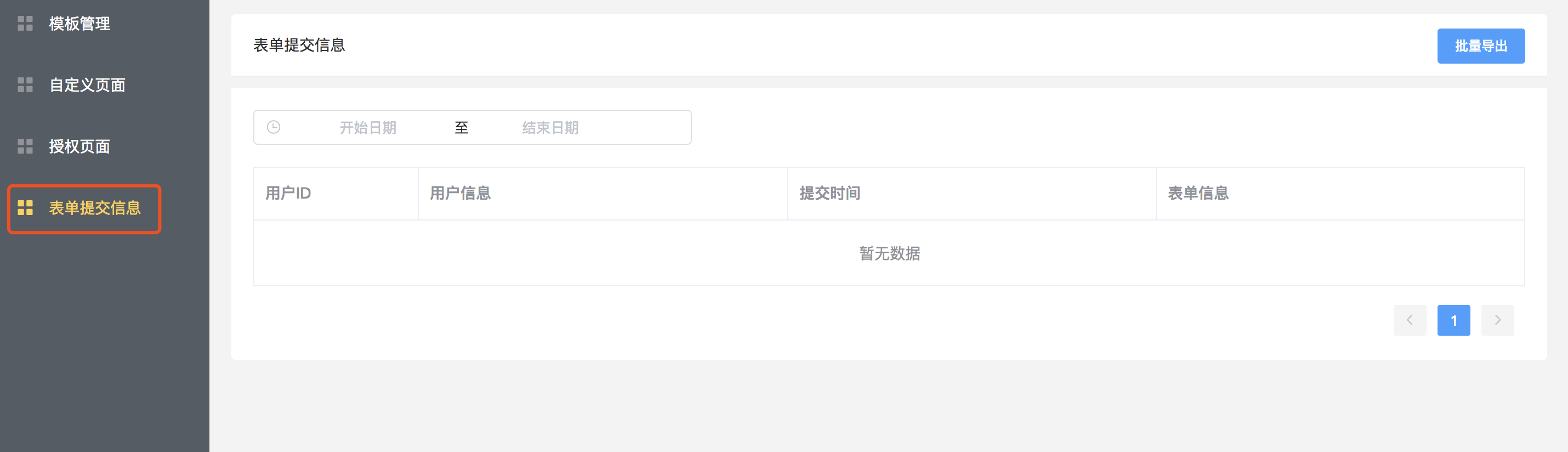Click the 批量导出 button
The width and height of the screenshot is (1568, 452).
tap(1481, 46)
